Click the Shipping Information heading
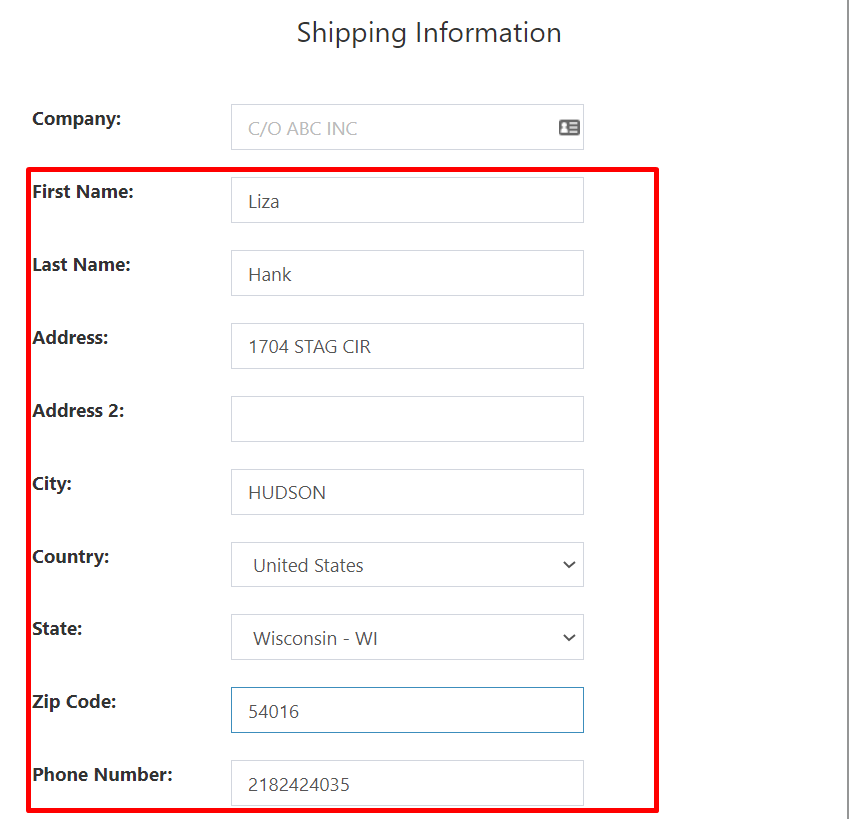 pyautogui.click(x=429, y=33)
